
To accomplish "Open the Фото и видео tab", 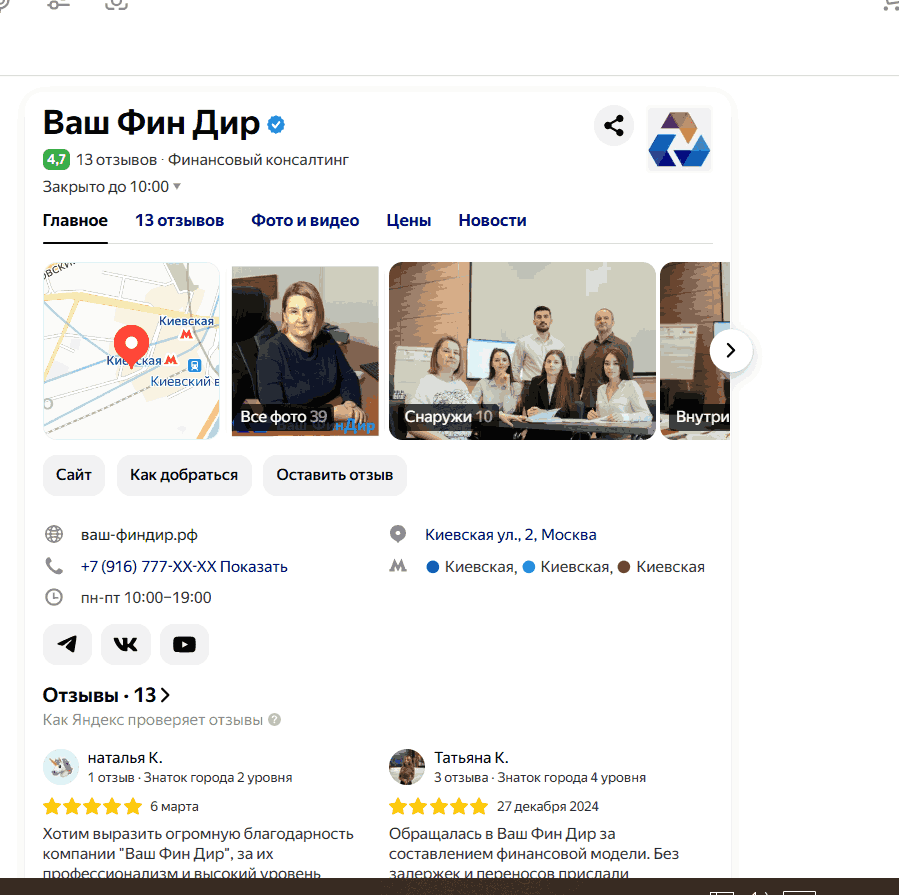I will (305, 221).
